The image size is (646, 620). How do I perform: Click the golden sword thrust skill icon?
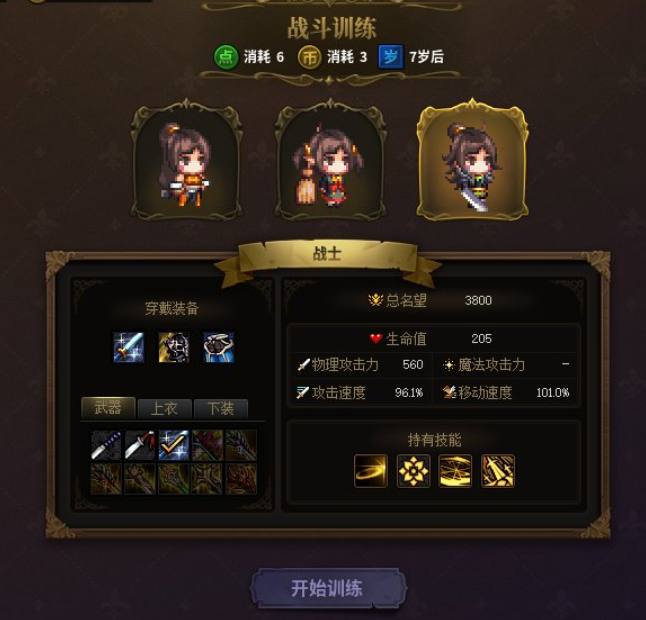coord(498,471)
